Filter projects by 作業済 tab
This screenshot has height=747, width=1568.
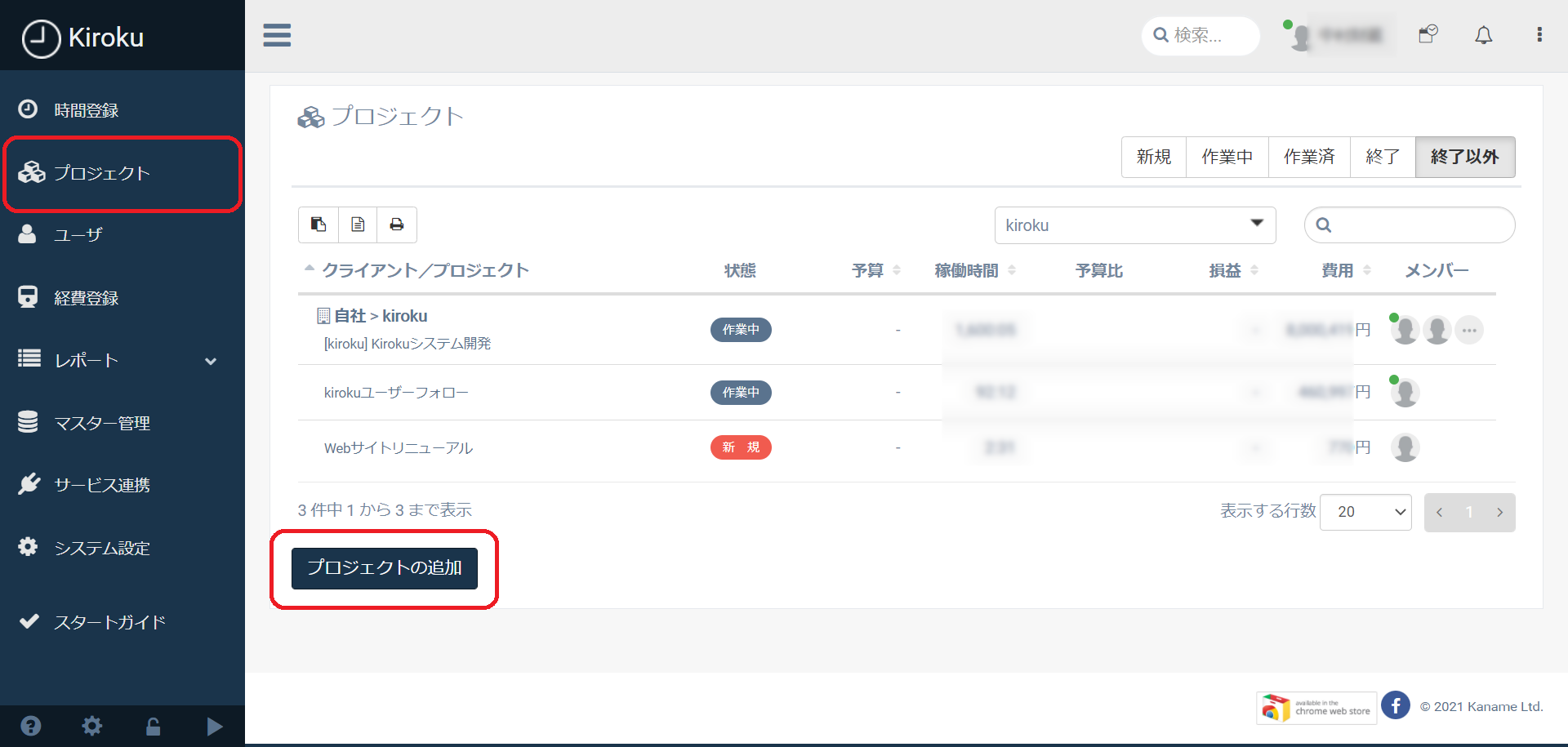[x=1309, y=157]
